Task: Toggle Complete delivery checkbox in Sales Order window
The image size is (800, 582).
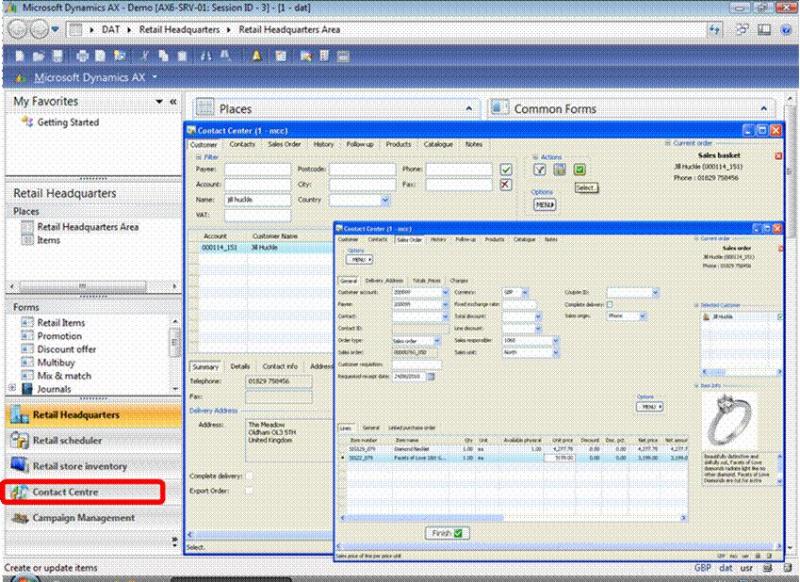Action: pos(610,305)
